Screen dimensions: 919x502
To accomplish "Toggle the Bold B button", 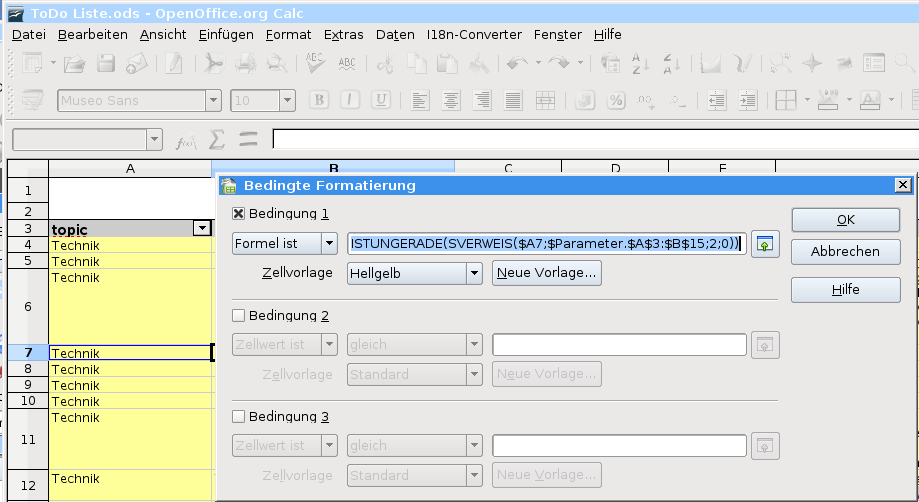I will (319, 100).
